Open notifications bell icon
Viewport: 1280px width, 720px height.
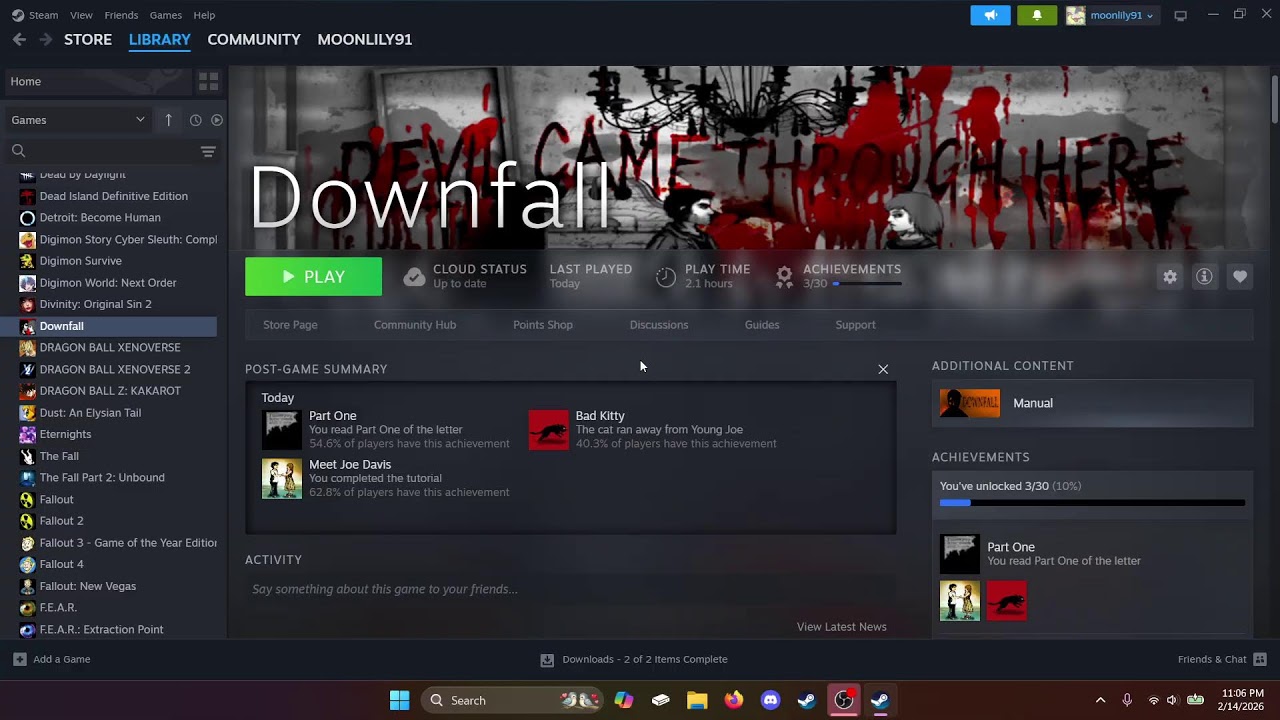[1037, 15]
